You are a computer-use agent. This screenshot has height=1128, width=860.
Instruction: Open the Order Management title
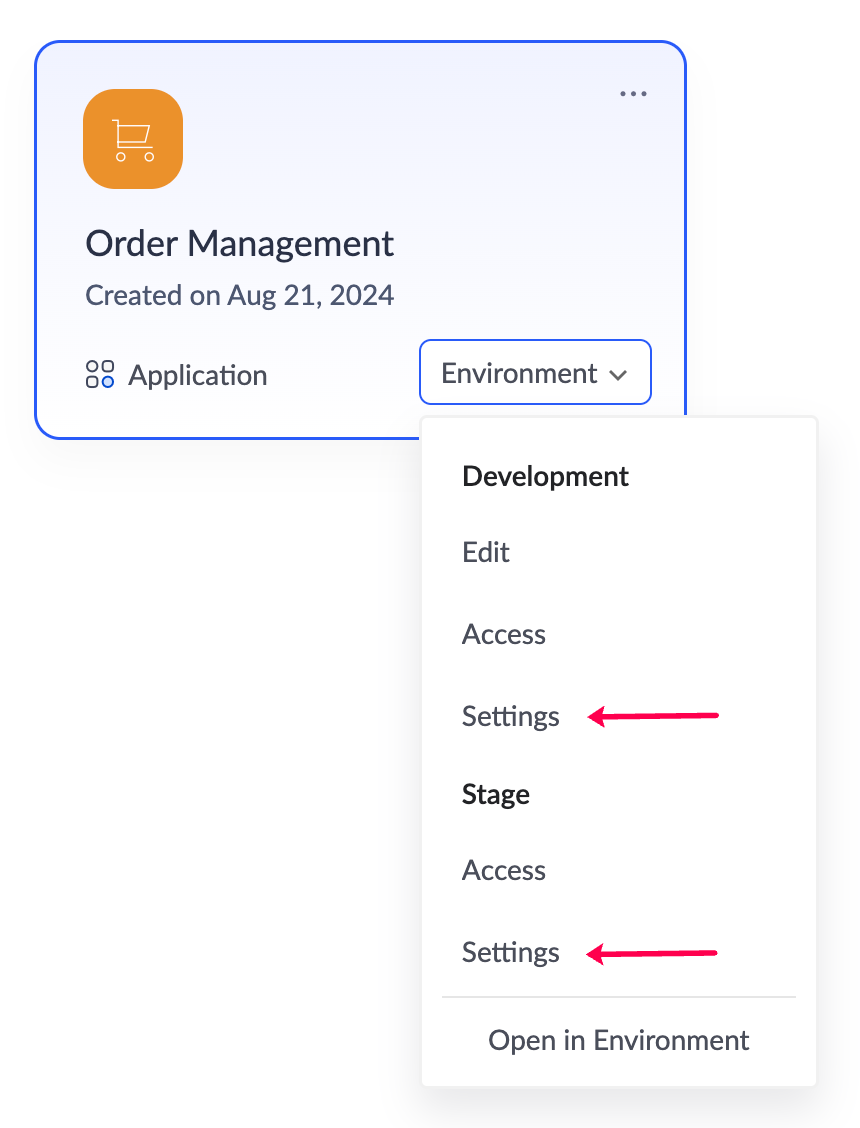240,243
